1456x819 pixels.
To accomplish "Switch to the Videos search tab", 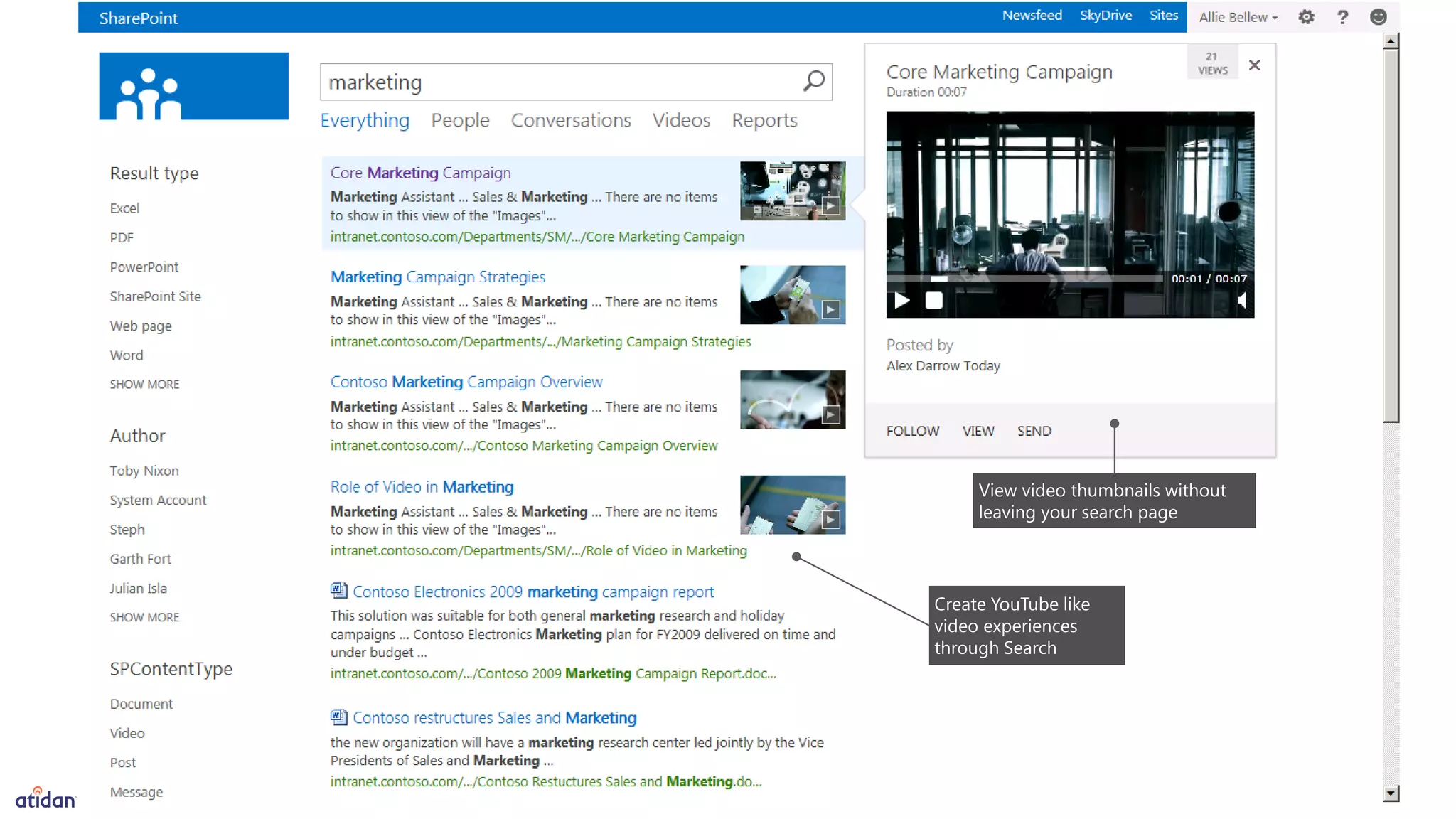I will pos(681,120).
